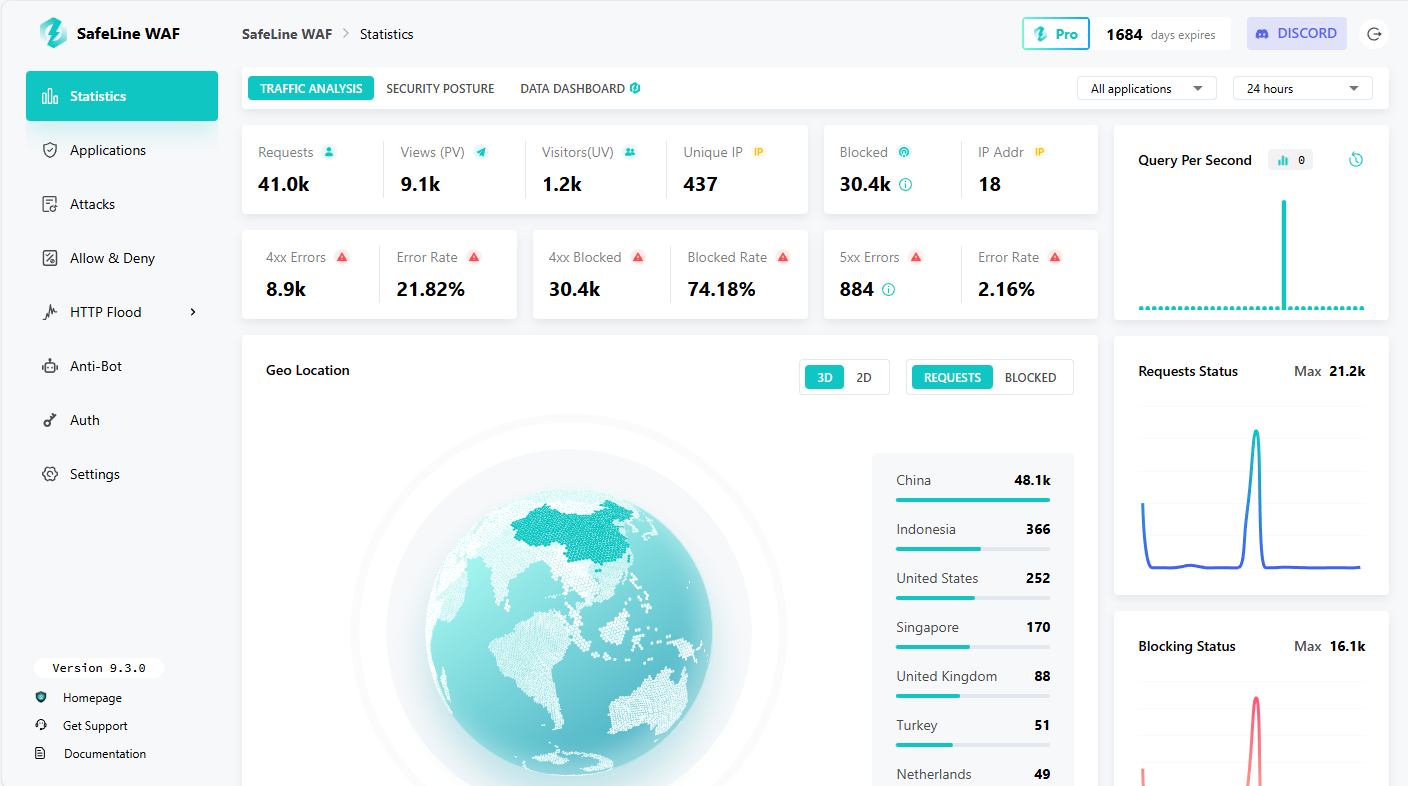Click the United Kingdom country row label
Screen dimensions: 1408x786
point(946,676)
